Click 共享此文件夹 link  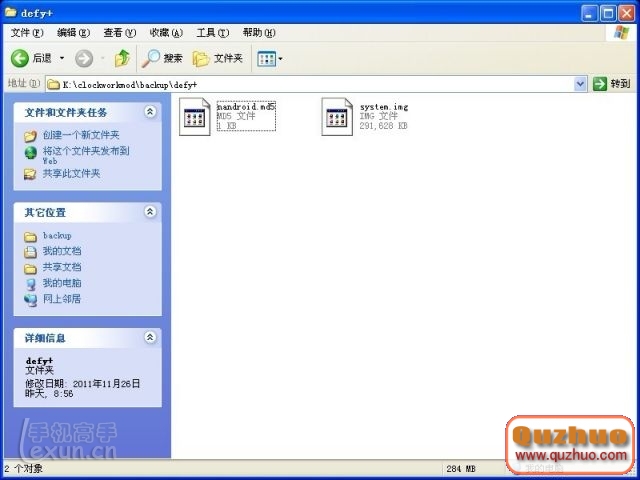pyautogui.click(x=71, y=173)
